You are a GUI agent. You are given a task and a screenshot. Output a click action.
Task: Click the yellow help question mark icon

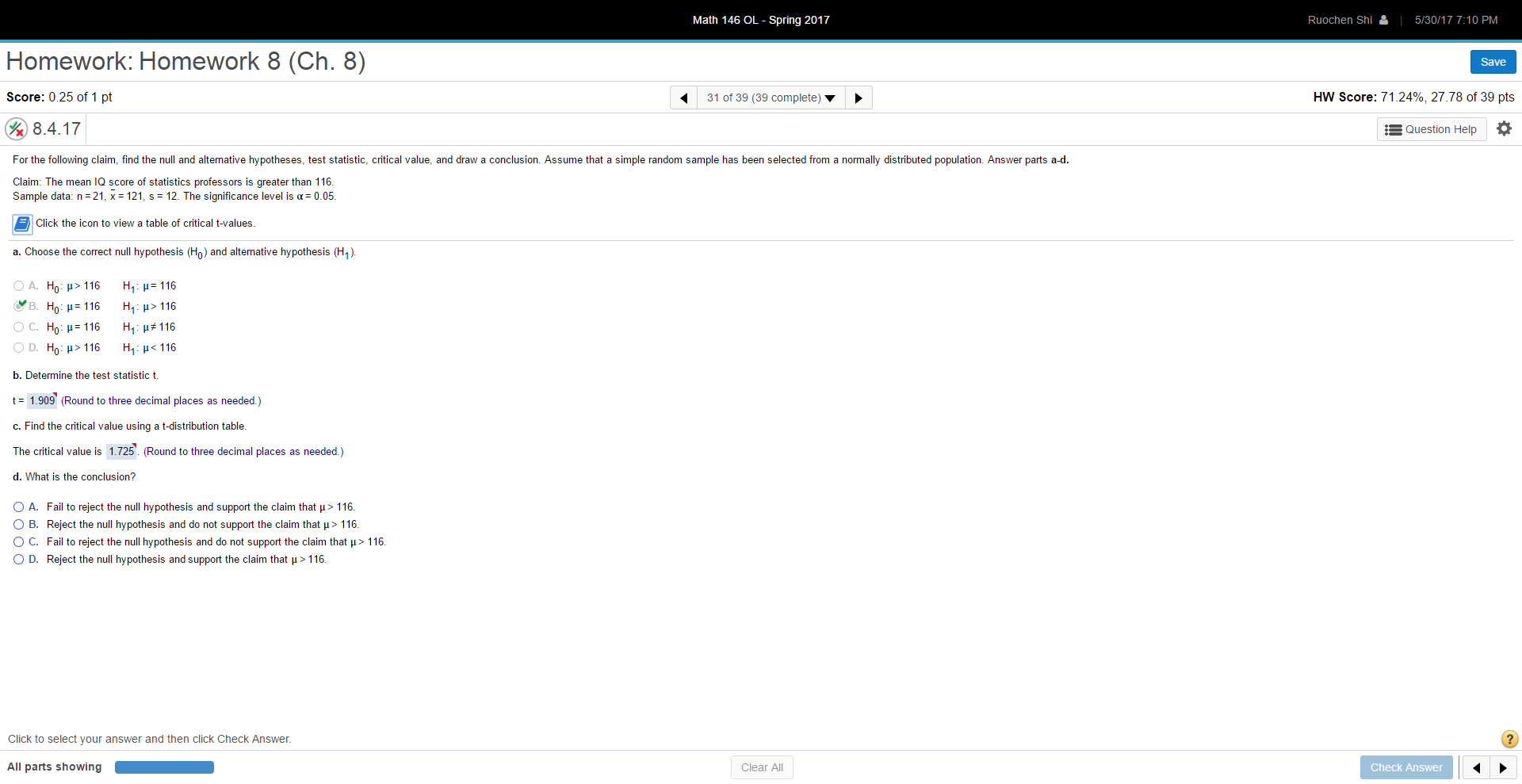(1509, 739)
